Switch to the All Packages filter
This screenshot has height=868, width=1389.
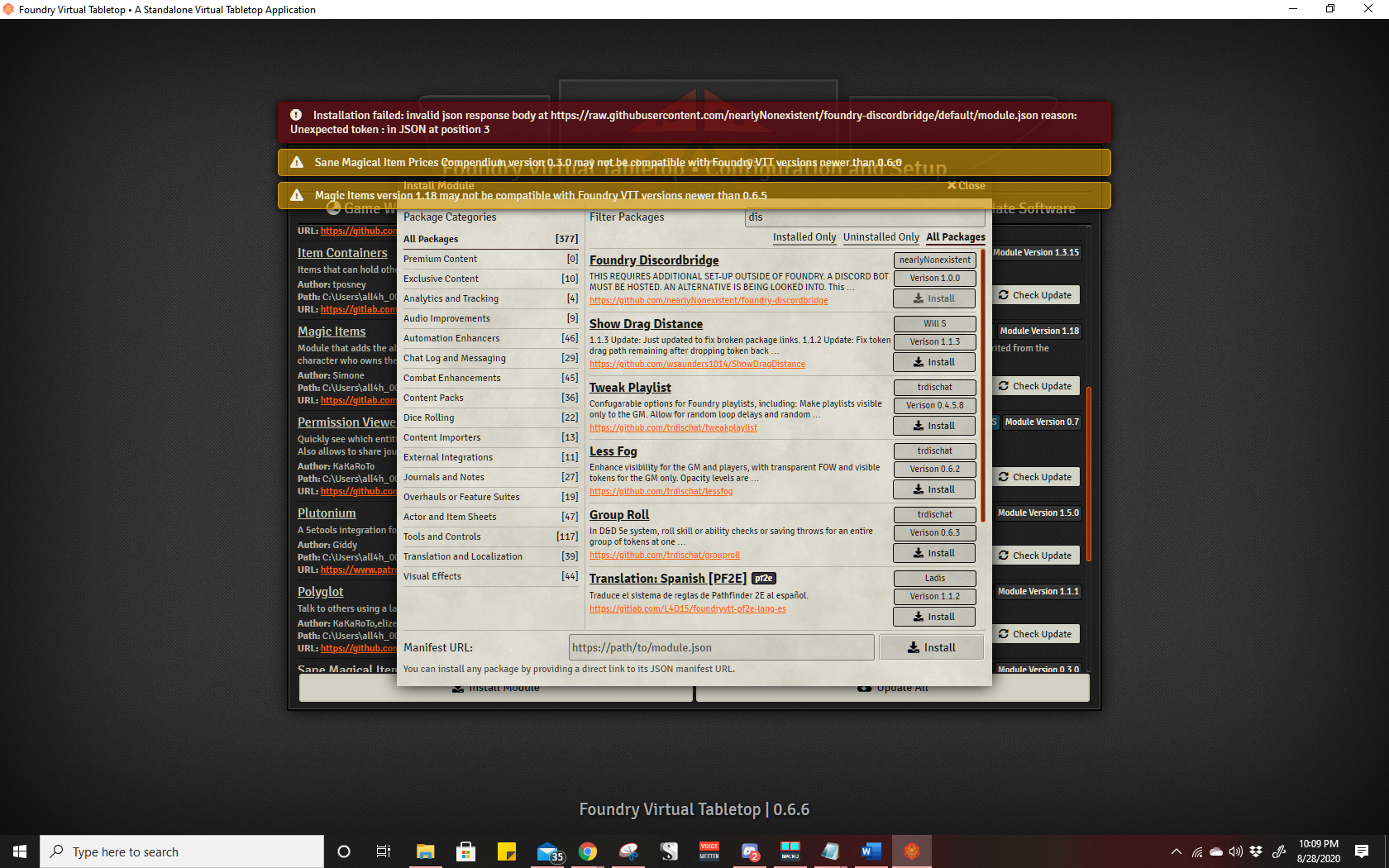pos(955,237)
